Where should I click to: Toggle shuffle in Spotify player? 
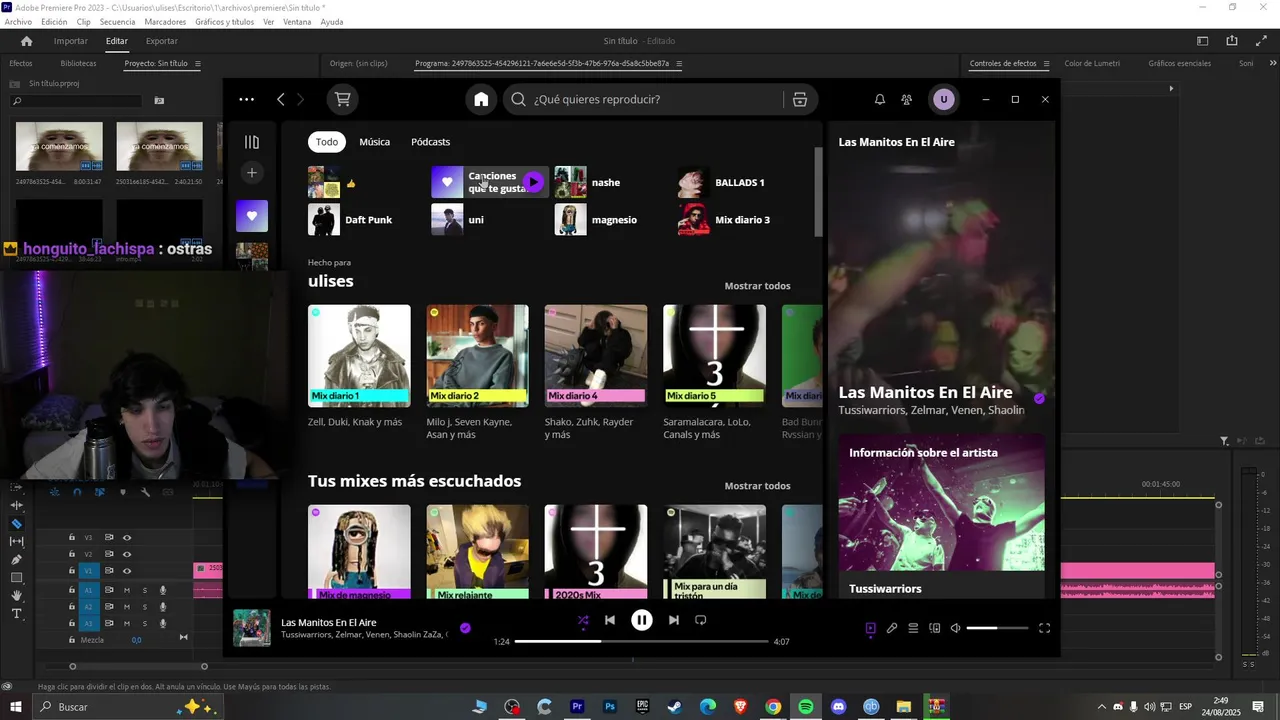[583, 620]
